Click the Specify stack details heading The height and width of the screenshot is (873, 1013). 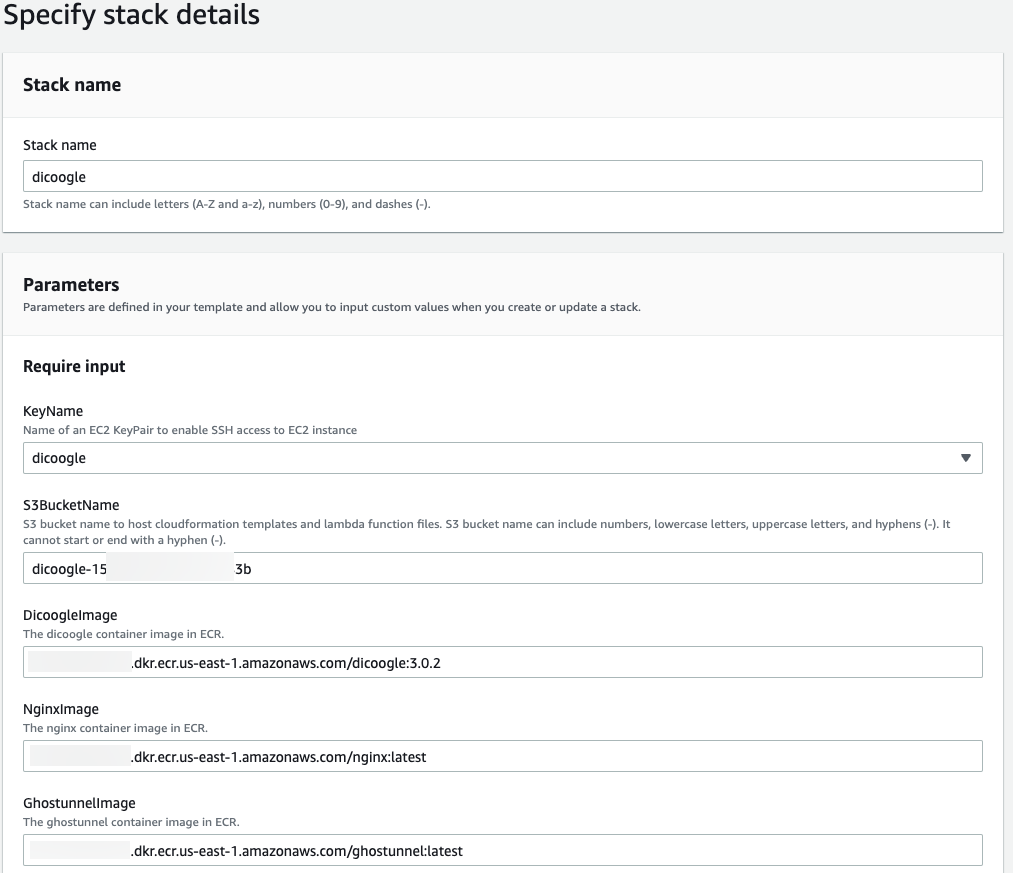[x=130, y=15]
